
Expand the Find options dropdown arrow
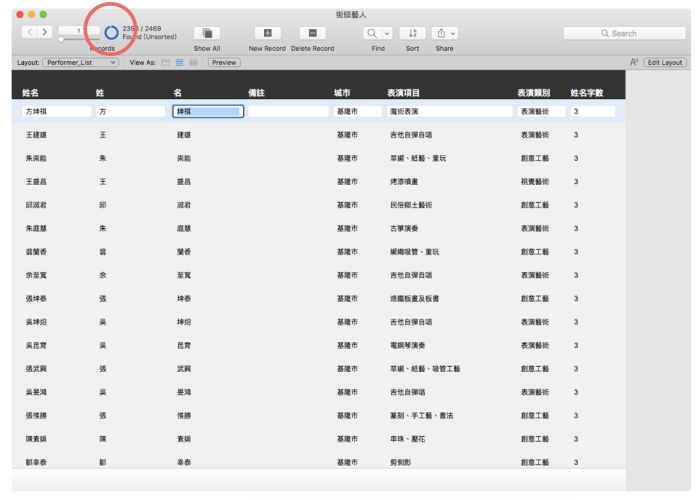[388, 33]
